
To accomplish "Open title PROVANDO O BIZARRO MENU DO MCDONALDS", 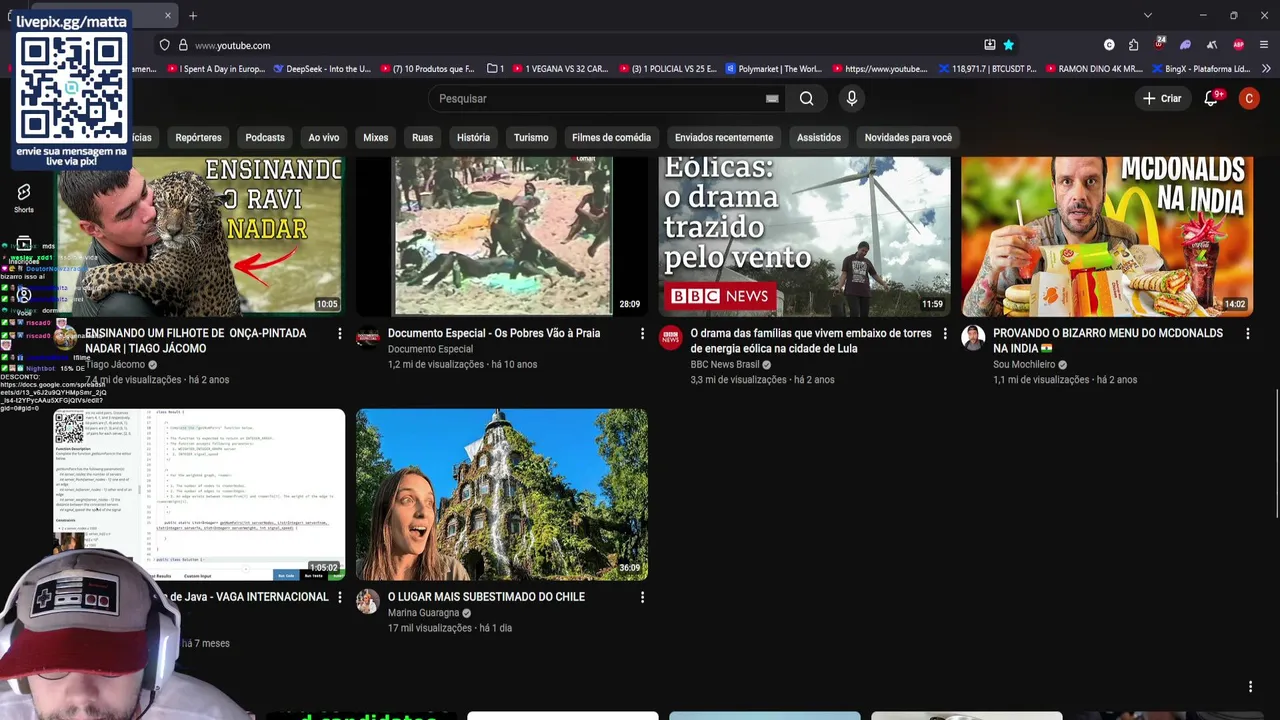I will pyautogui.click(x=1108, y=340).
